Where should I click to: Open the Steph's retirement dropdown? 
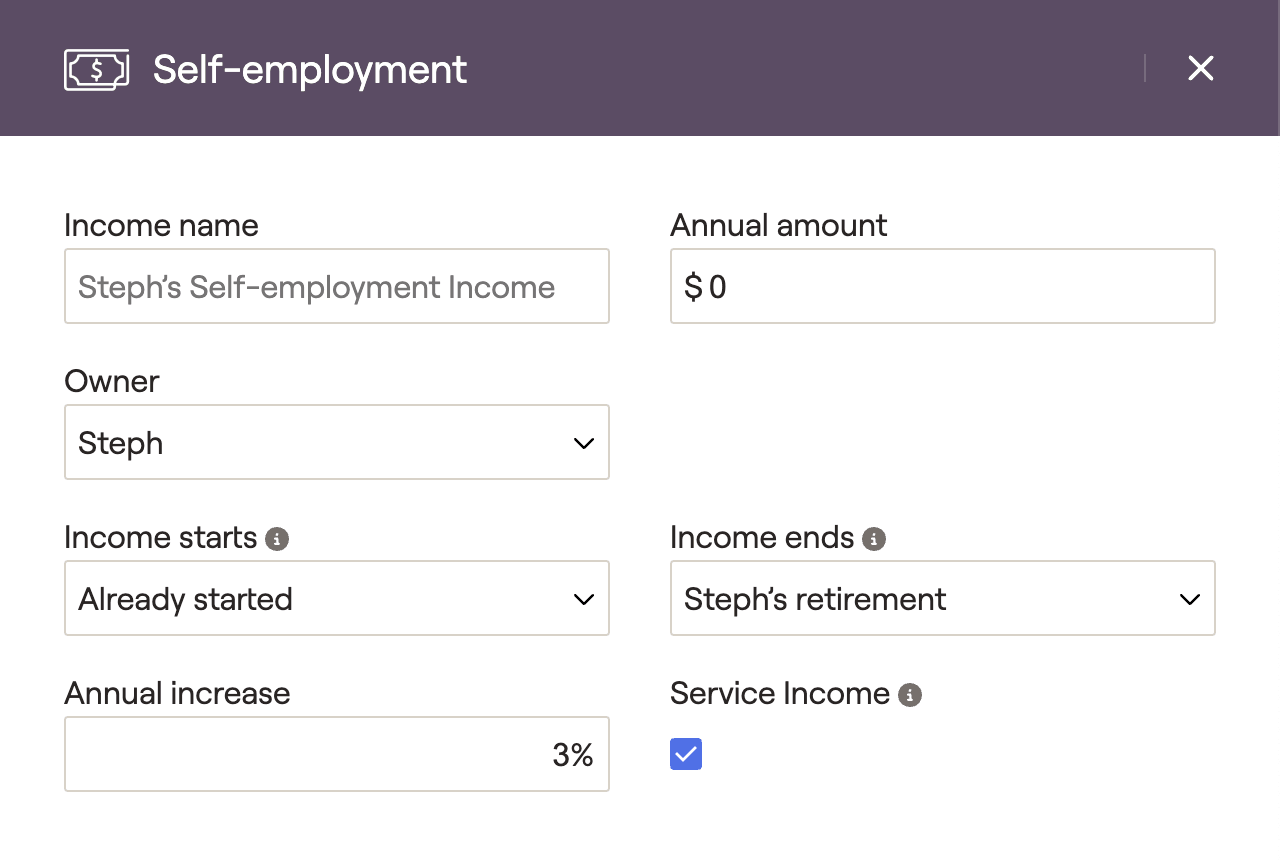tap(943, 598)
